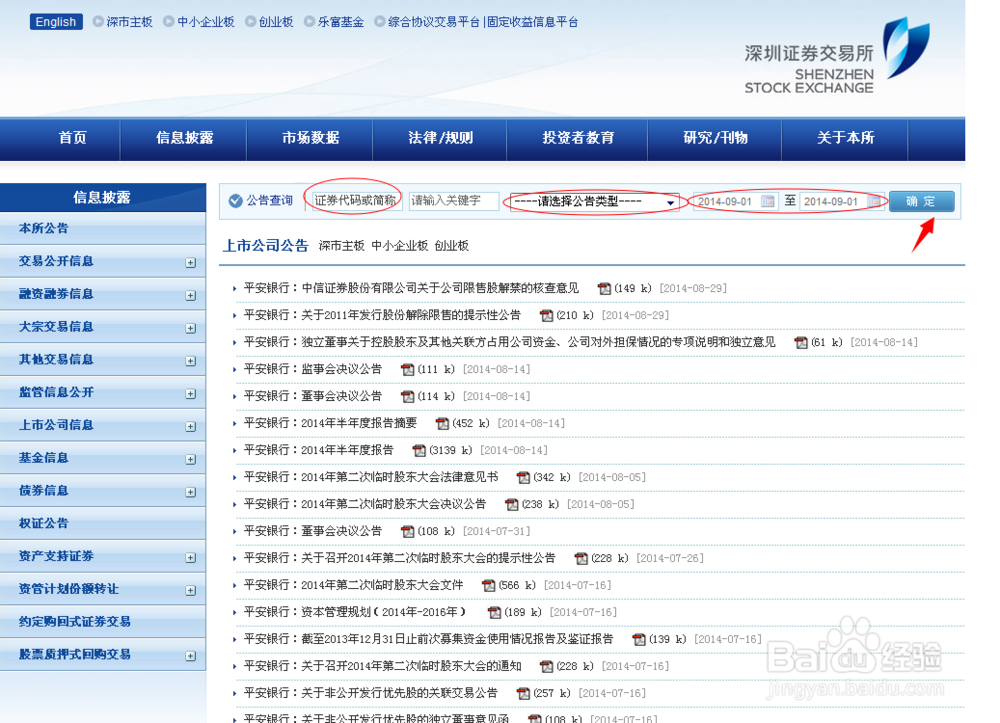Expand 融资融券信息 plus icon
Viewport: 1000px width, 723px height.
[x=191, y=295]
